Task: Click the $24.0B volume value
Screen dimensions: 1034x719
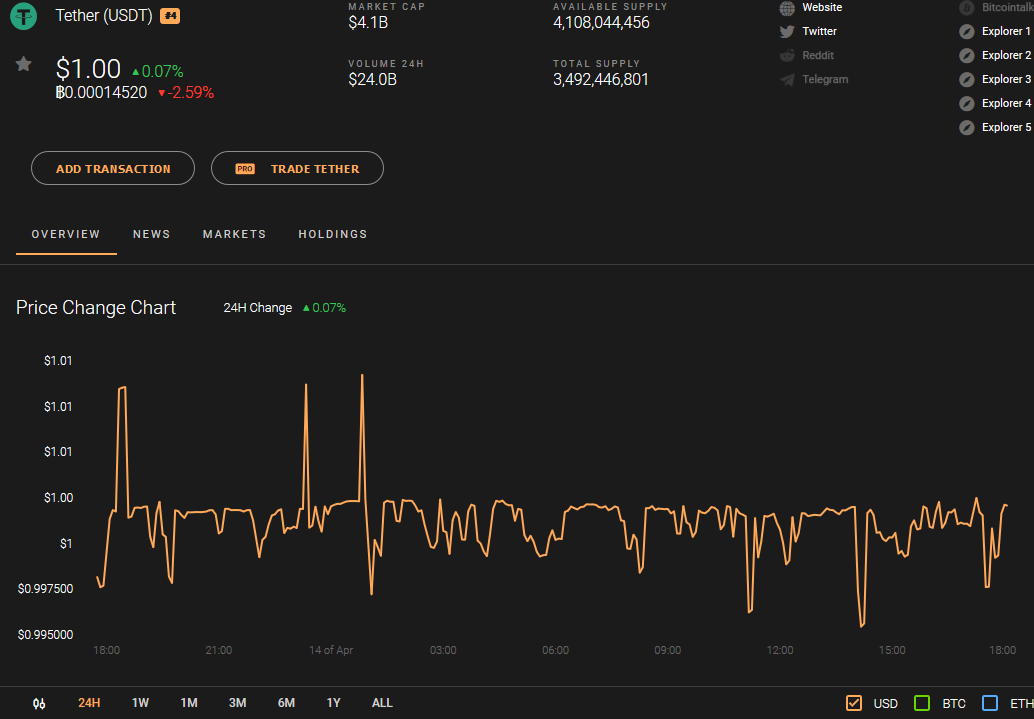Action: click(373, 80)
